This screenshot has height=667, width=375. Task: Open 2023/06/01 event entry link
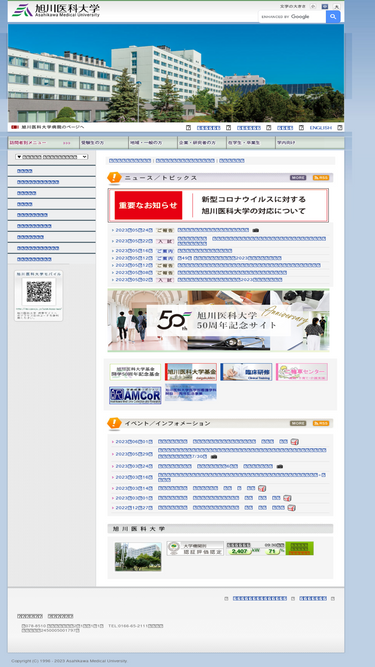point(223,442)
